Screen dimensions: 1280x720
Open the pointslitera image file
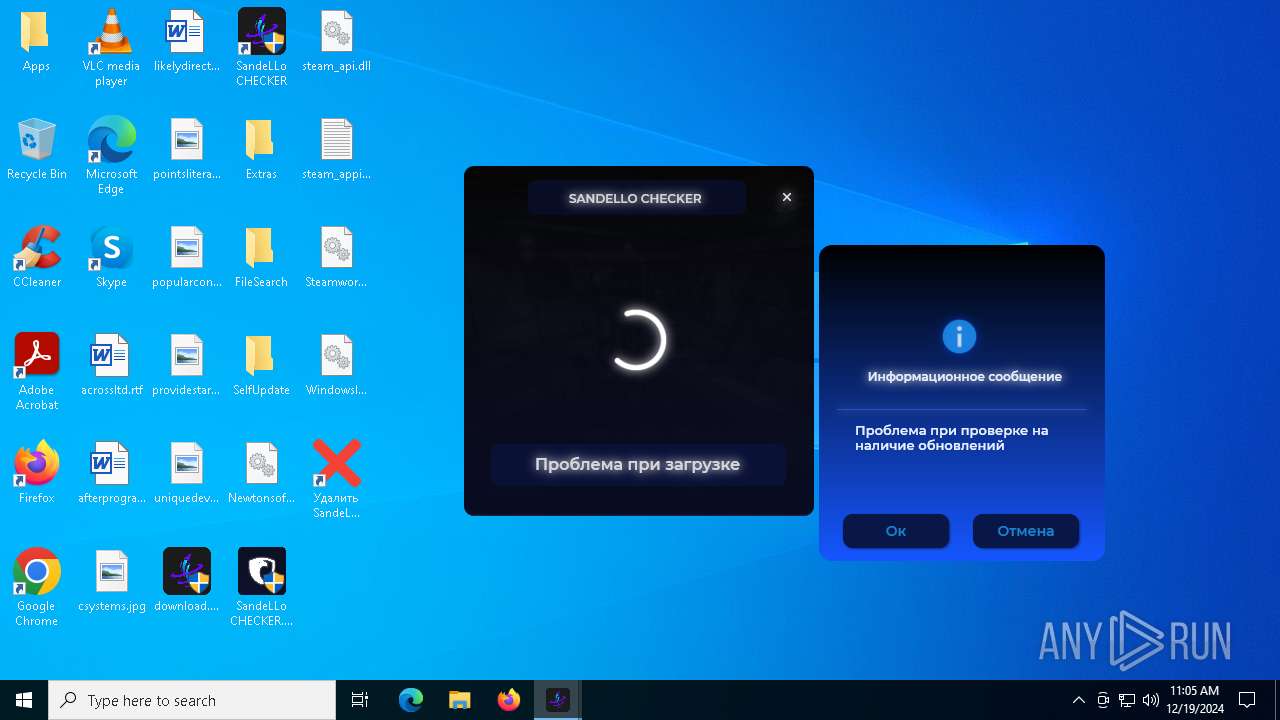pyautogui.click(x=186, y=149)
